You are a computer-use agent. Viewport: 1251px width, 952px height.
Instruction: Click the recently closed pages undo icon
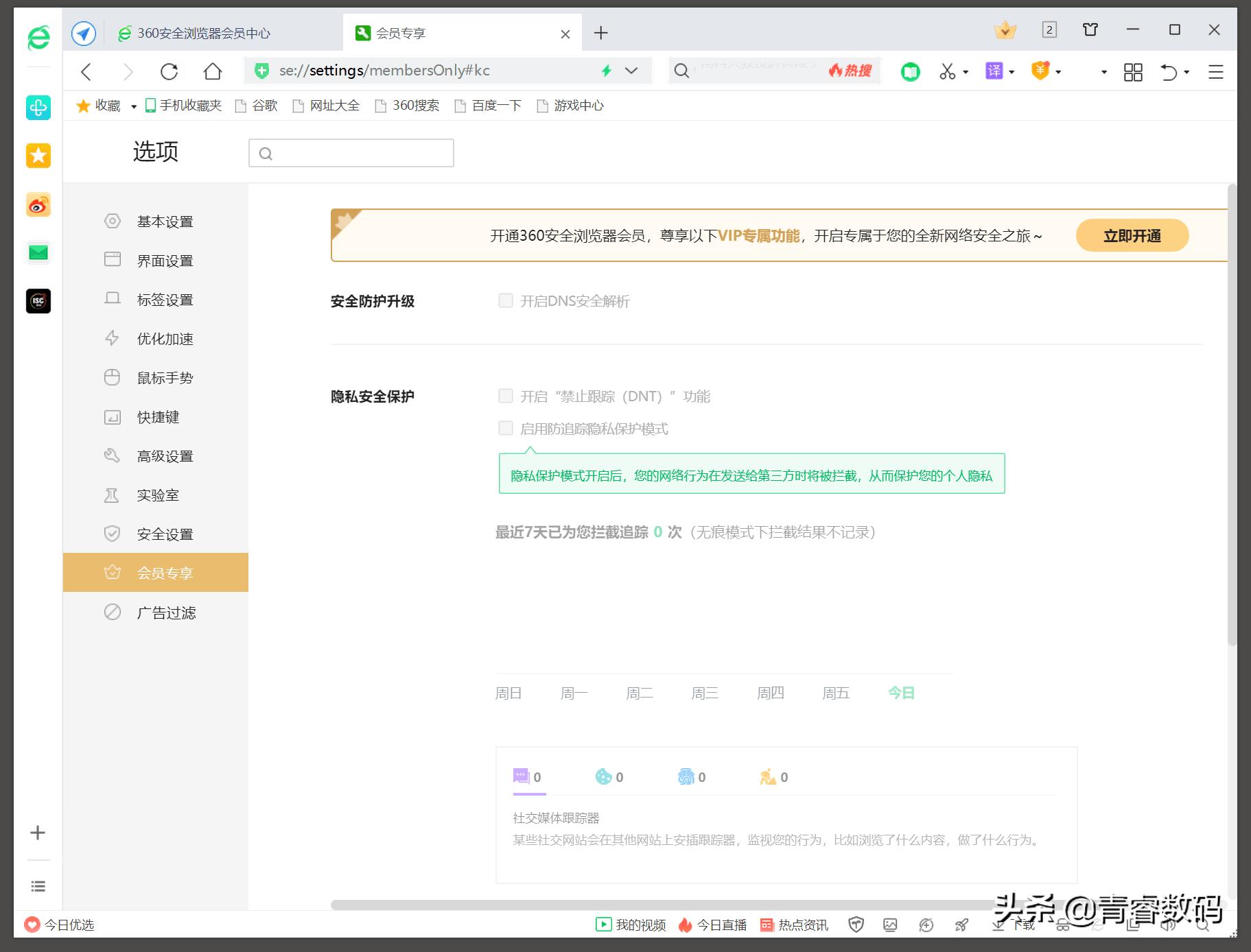click(x=1169, y=71)
